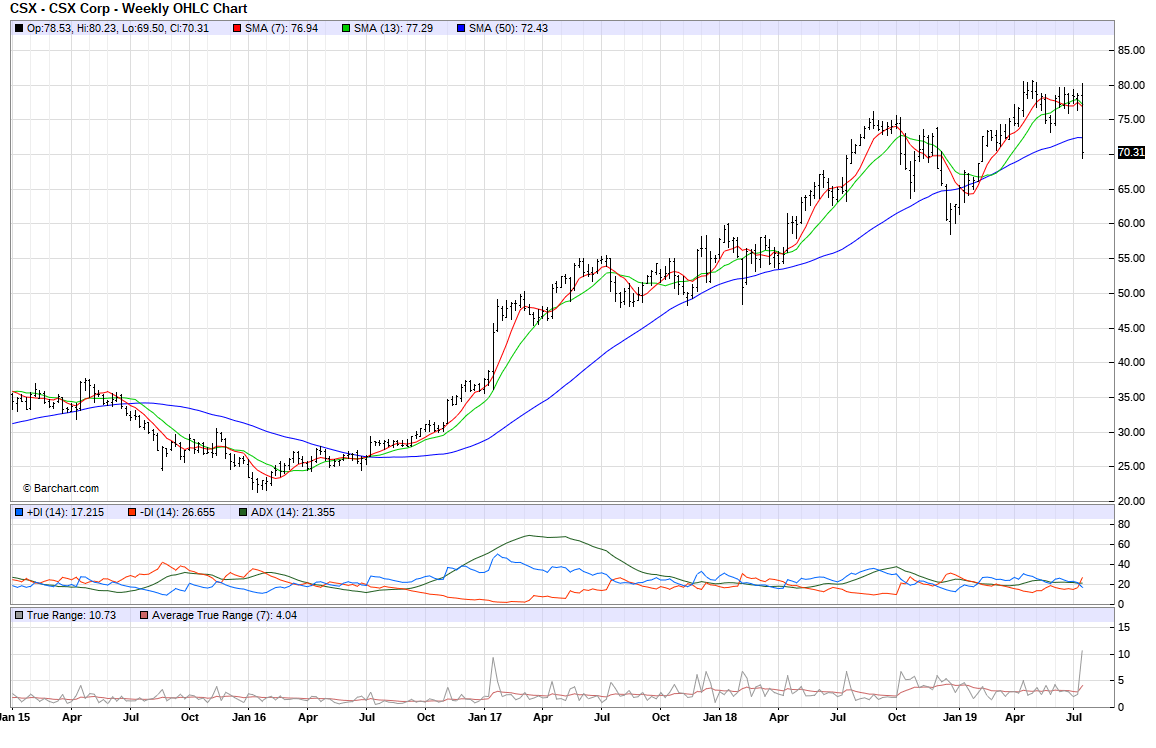This screenshot has height=748, width=1156.
Task: Click the '+DI (14): 17.215' legend label
Action: coord(66,512)
